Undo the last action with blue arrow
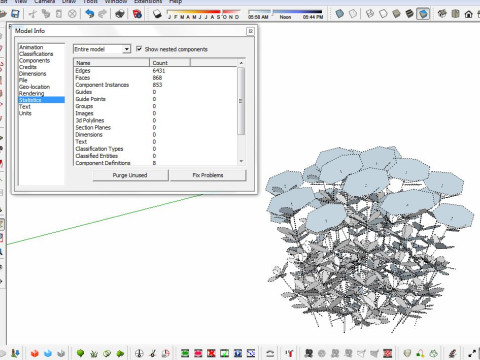480x360 pixels. coord(90,14)
